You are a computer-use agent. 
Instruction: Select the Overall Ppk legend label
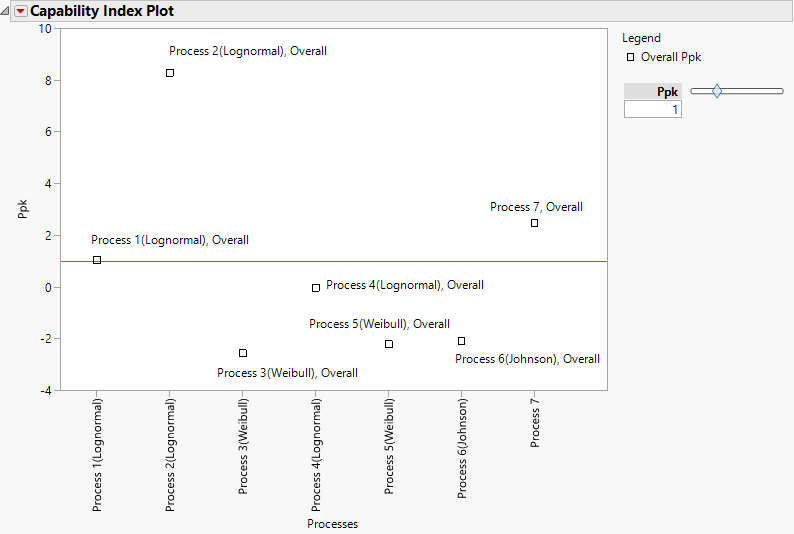coord(671,57)
